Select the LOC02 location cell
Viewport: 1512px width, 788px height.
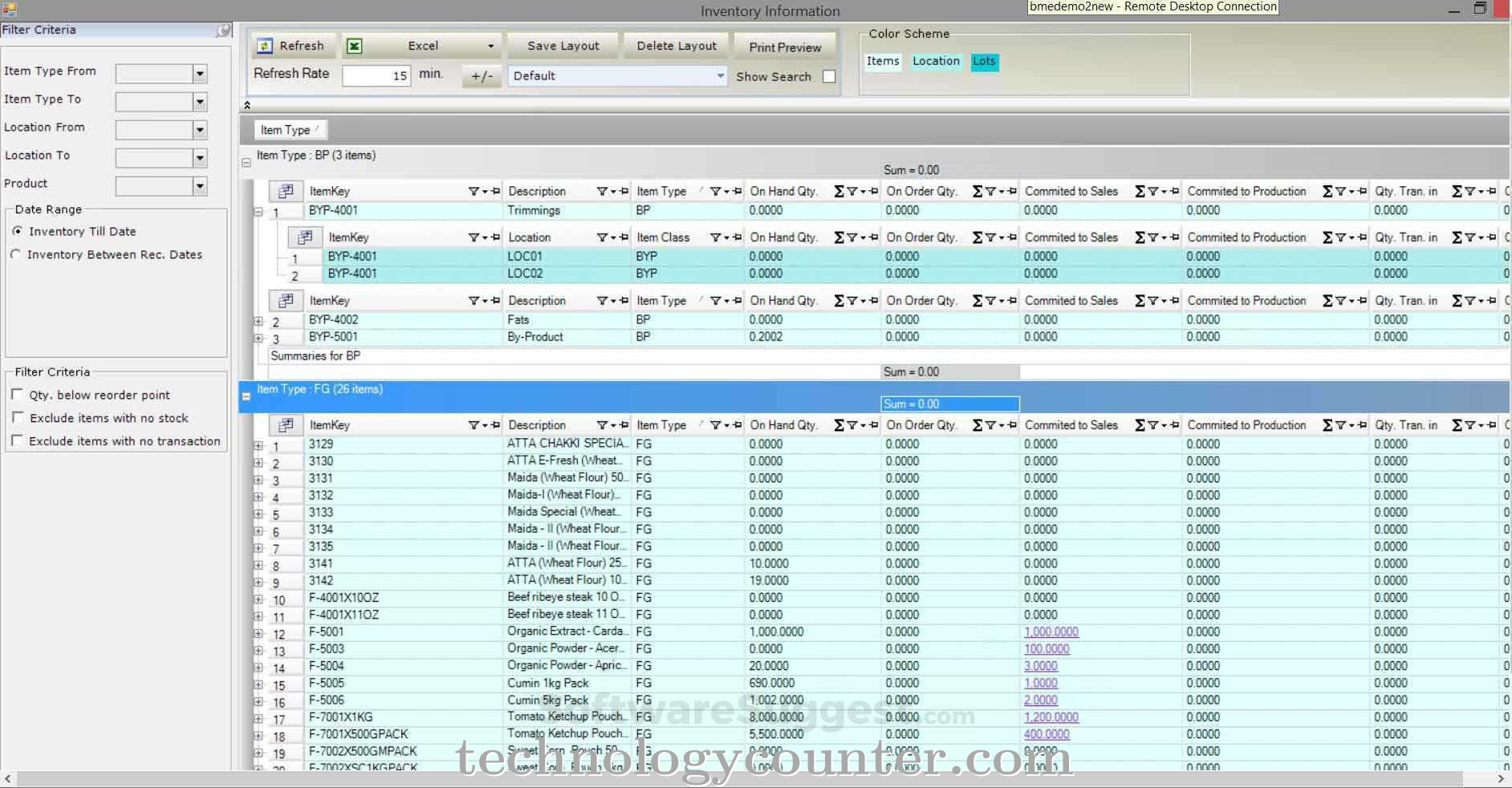[568, 274]
